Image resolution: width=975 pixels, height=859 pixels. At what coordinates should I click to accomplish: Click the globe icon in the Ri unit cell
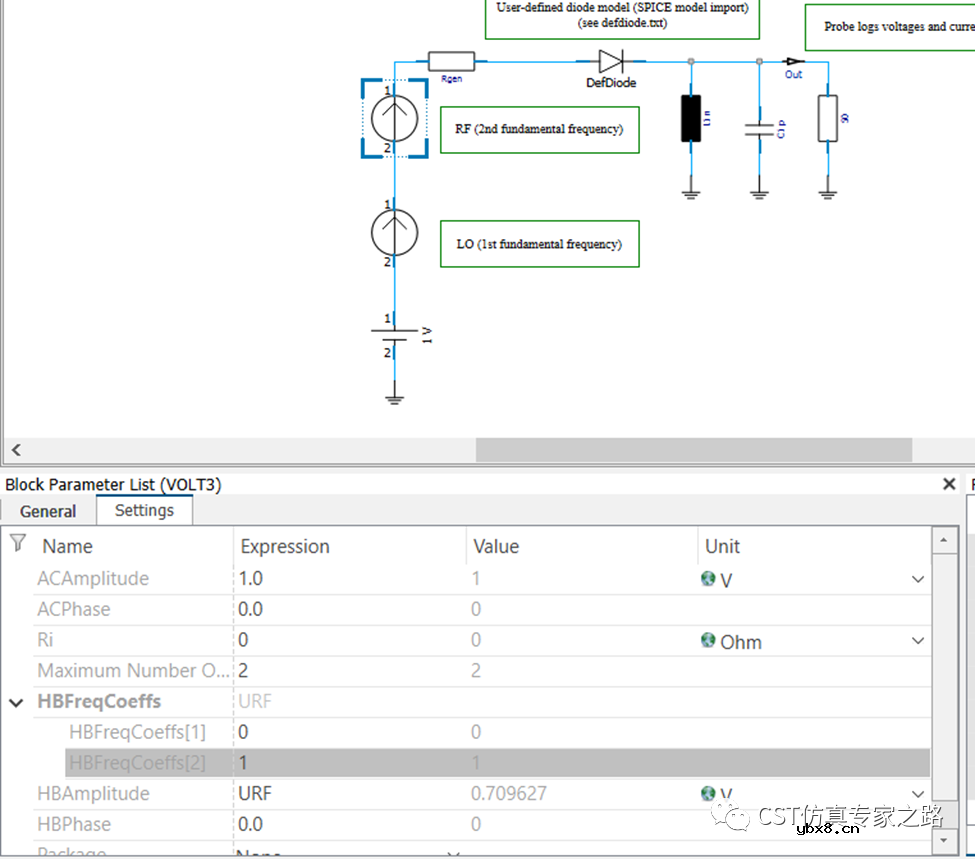point(708,640)
